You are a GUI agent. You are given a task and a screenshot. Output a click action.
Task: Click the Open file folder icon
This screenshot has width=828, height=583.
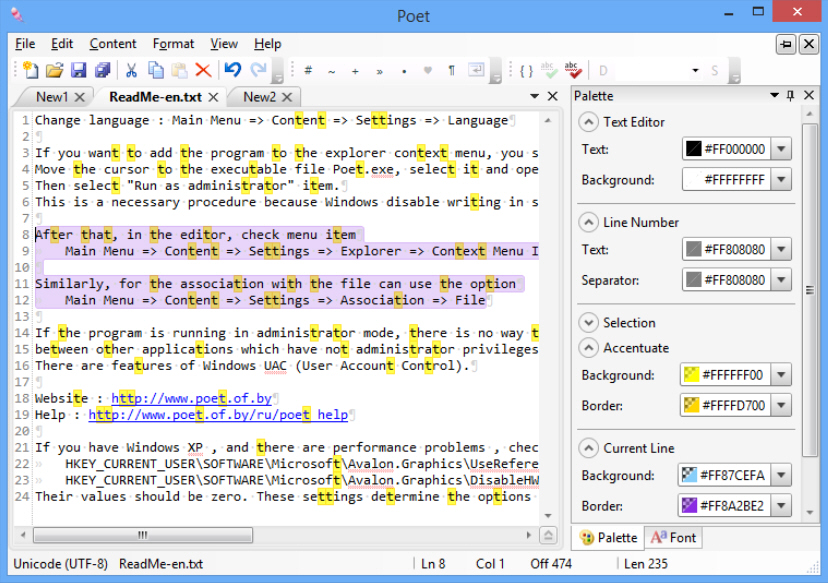point(54,70)
